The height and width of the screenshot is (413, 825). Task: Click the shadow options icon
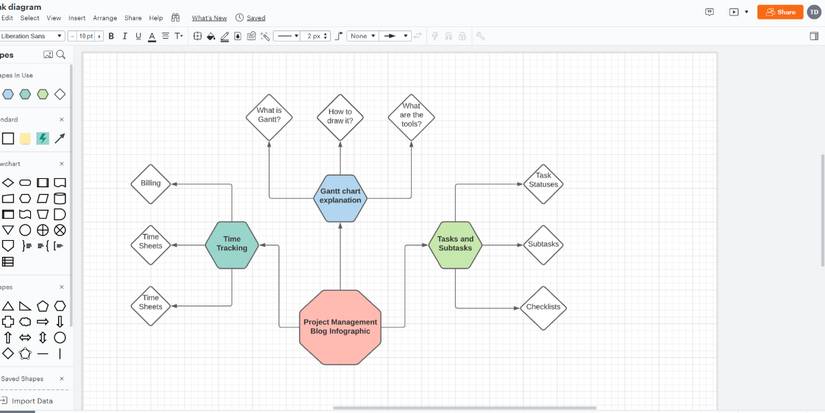pyautogui.click(x=238, y=36)
